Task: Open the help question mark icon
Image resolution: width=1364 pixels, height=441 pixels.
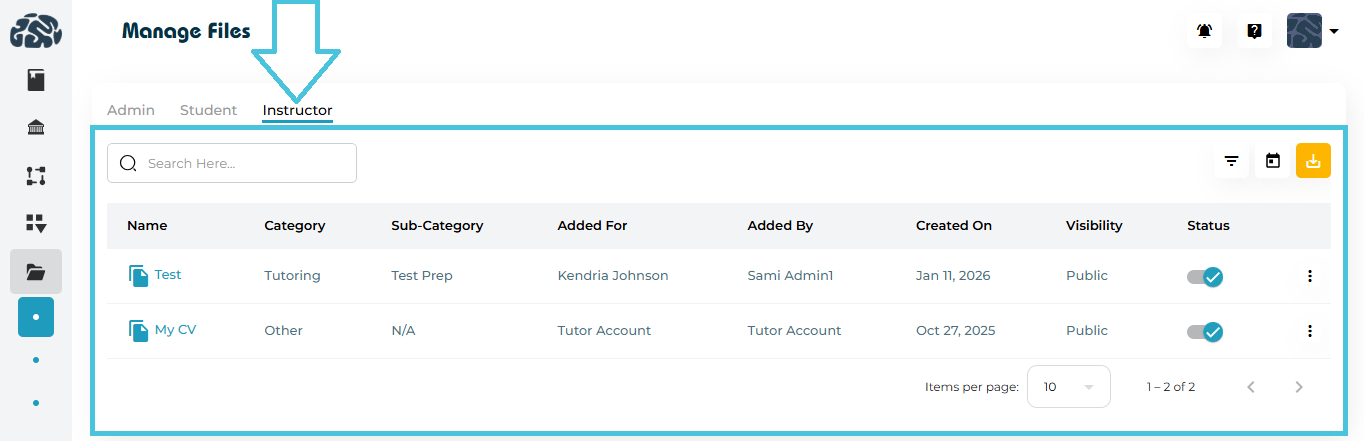Action: 1254,31
